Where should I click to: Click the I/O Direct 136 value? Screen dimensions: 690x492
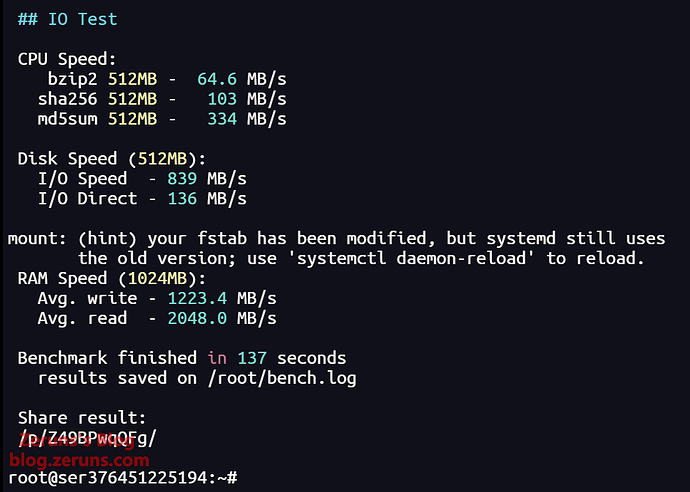(x=183, y=199)
